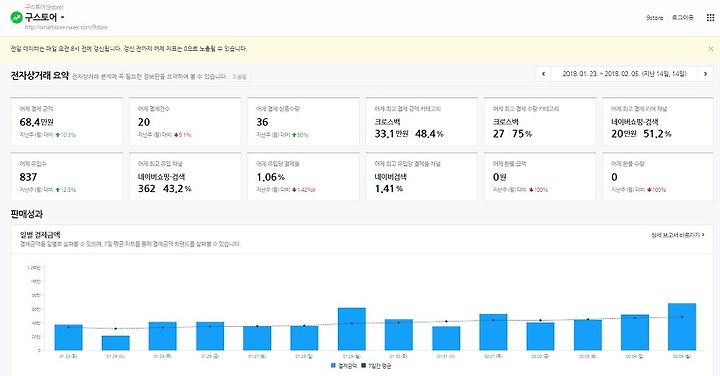Screen dimensions: 720x376
Task: Click the 9store account link
Action: coord(654,18)
